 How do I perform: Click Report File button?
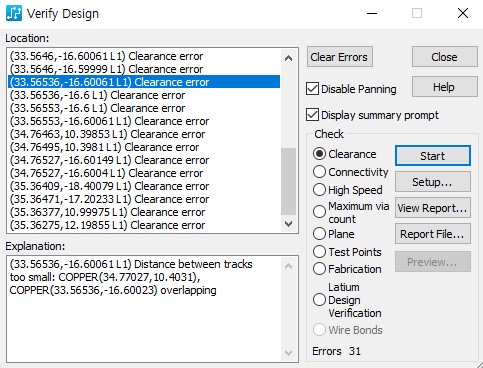(x=433, y=234)
